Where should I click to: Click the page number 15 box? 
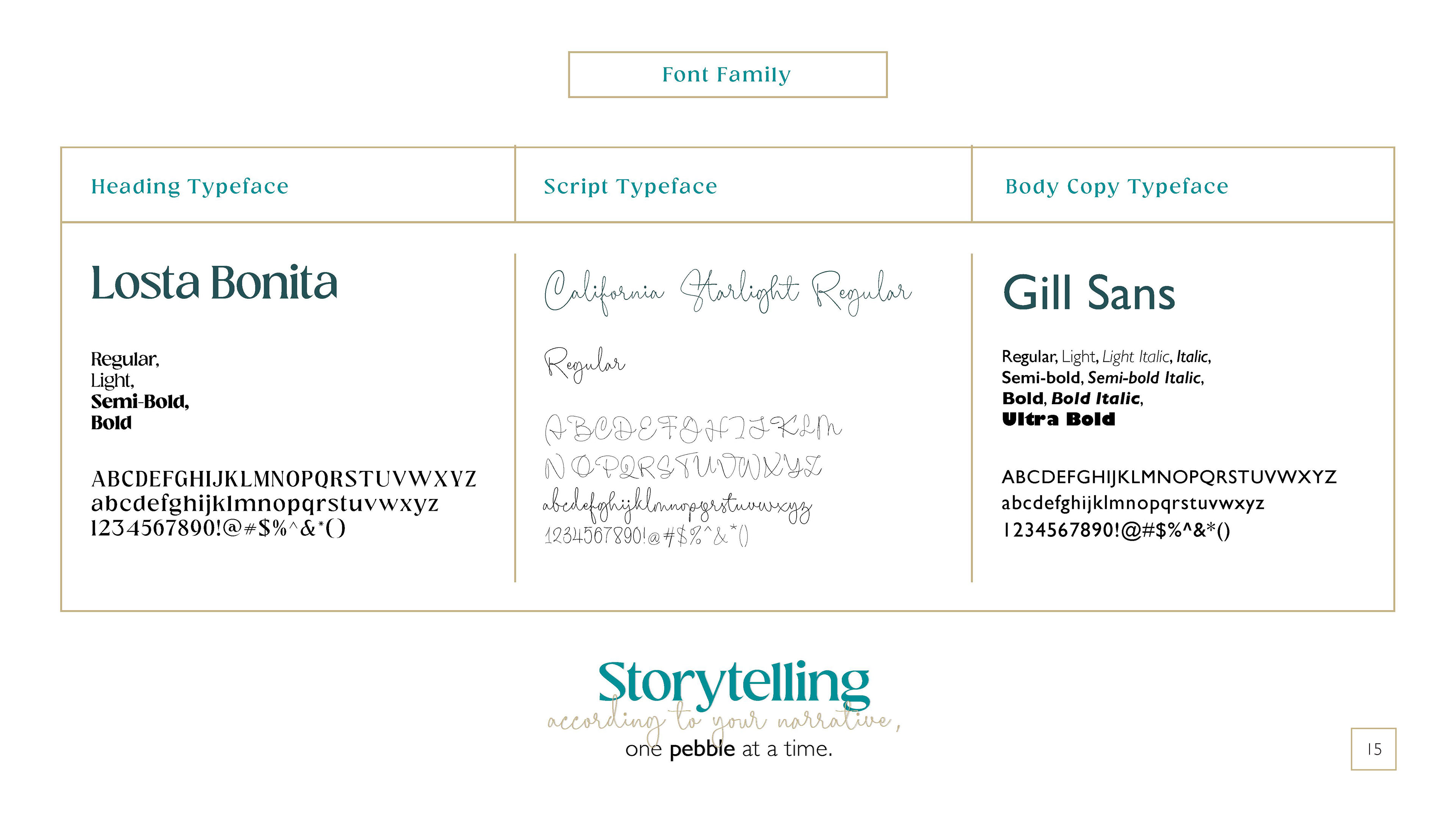point(1373,749)
